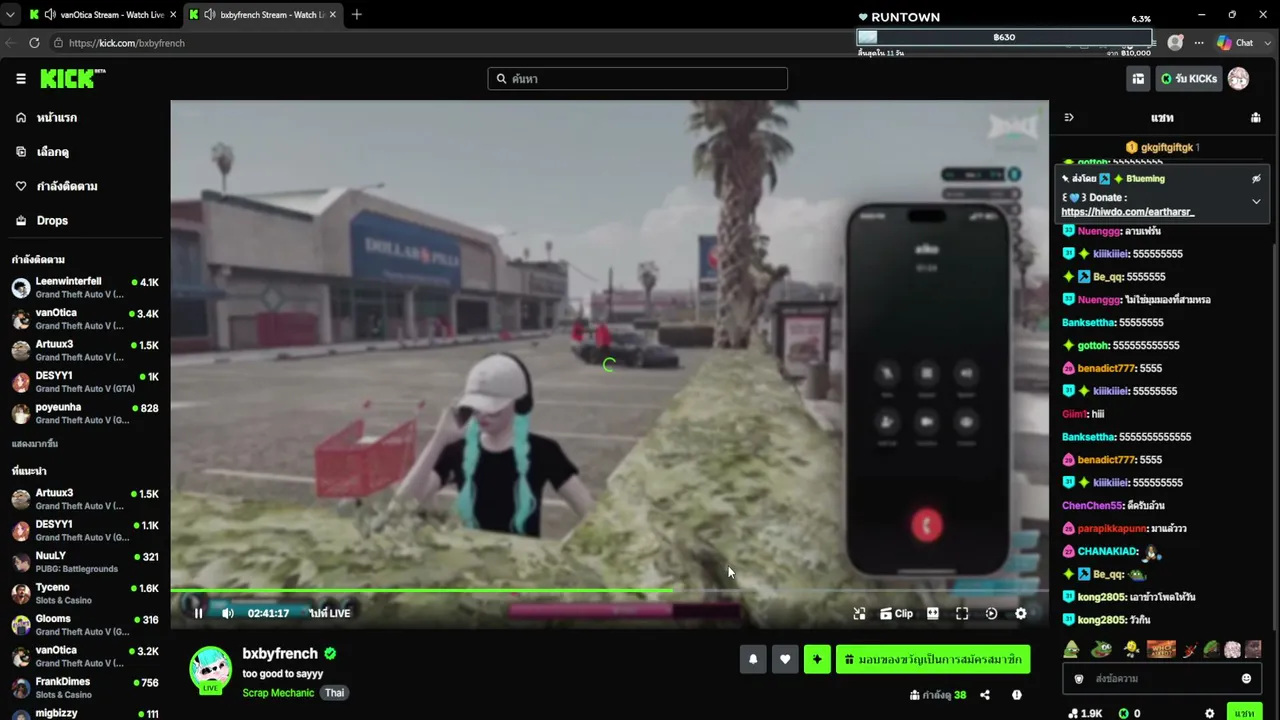Viewport: 1280px width, 720px height.
Task: Expand the show more followed channels link
Action: pyautogui.click(x=35, y=443)
